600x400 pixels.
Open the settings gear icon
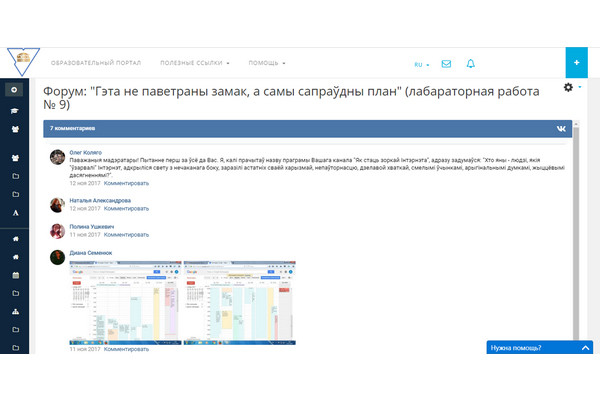569,89
